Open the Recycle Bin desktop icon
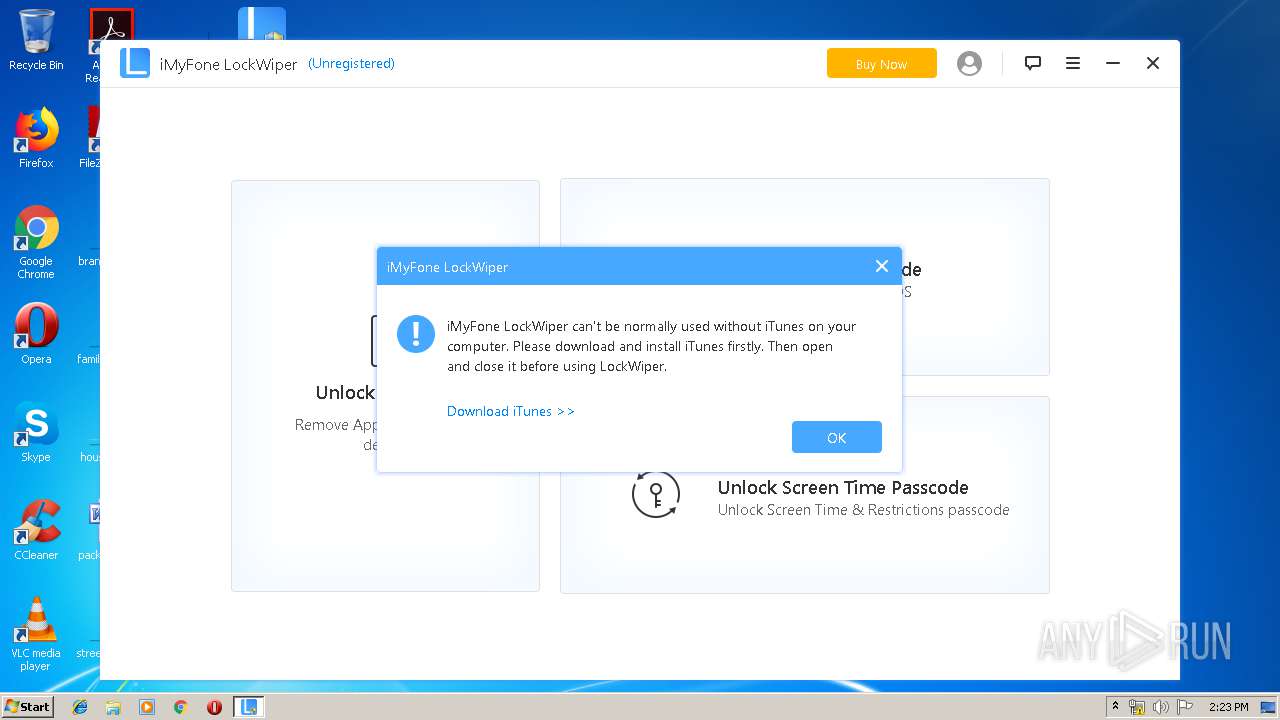 [x=36, y=40]
